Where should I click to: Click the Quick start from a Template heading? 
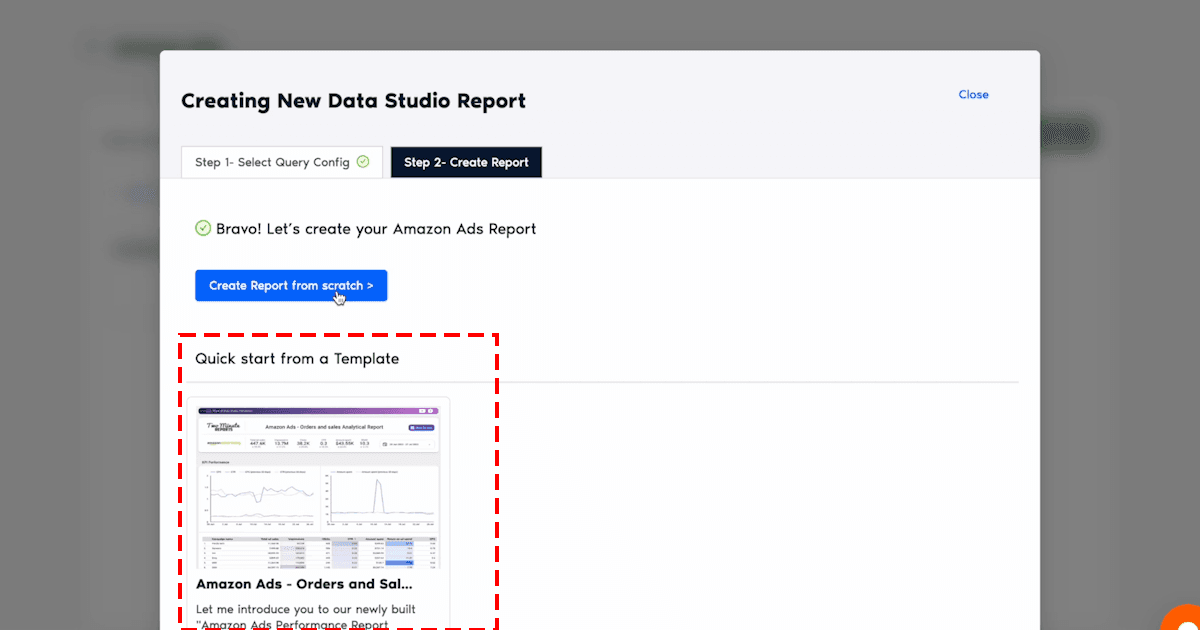point(297,359)
